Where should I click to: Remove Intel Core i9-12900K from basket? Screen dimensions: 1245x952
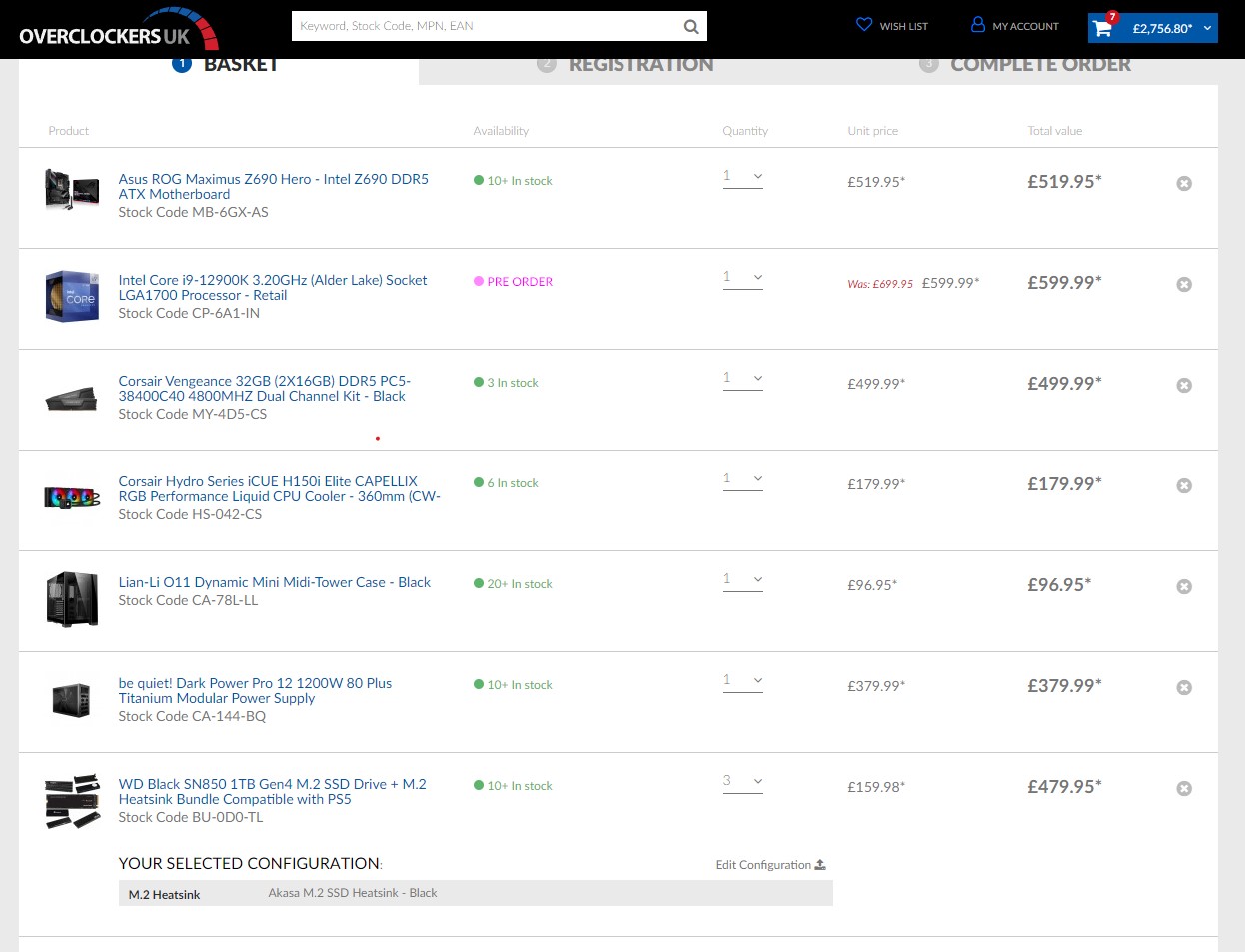click(x=1184, y=284)
